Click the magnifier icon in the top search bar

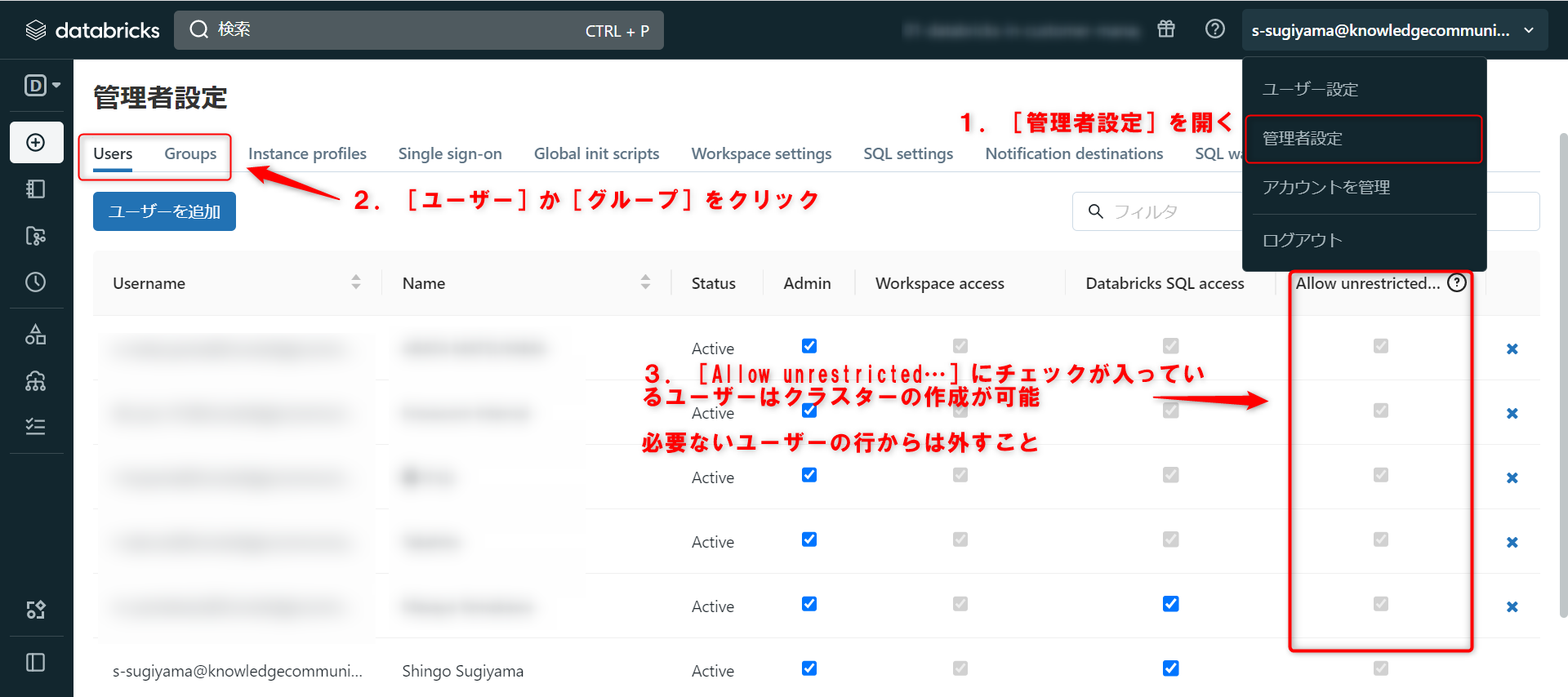pos(198,30)
